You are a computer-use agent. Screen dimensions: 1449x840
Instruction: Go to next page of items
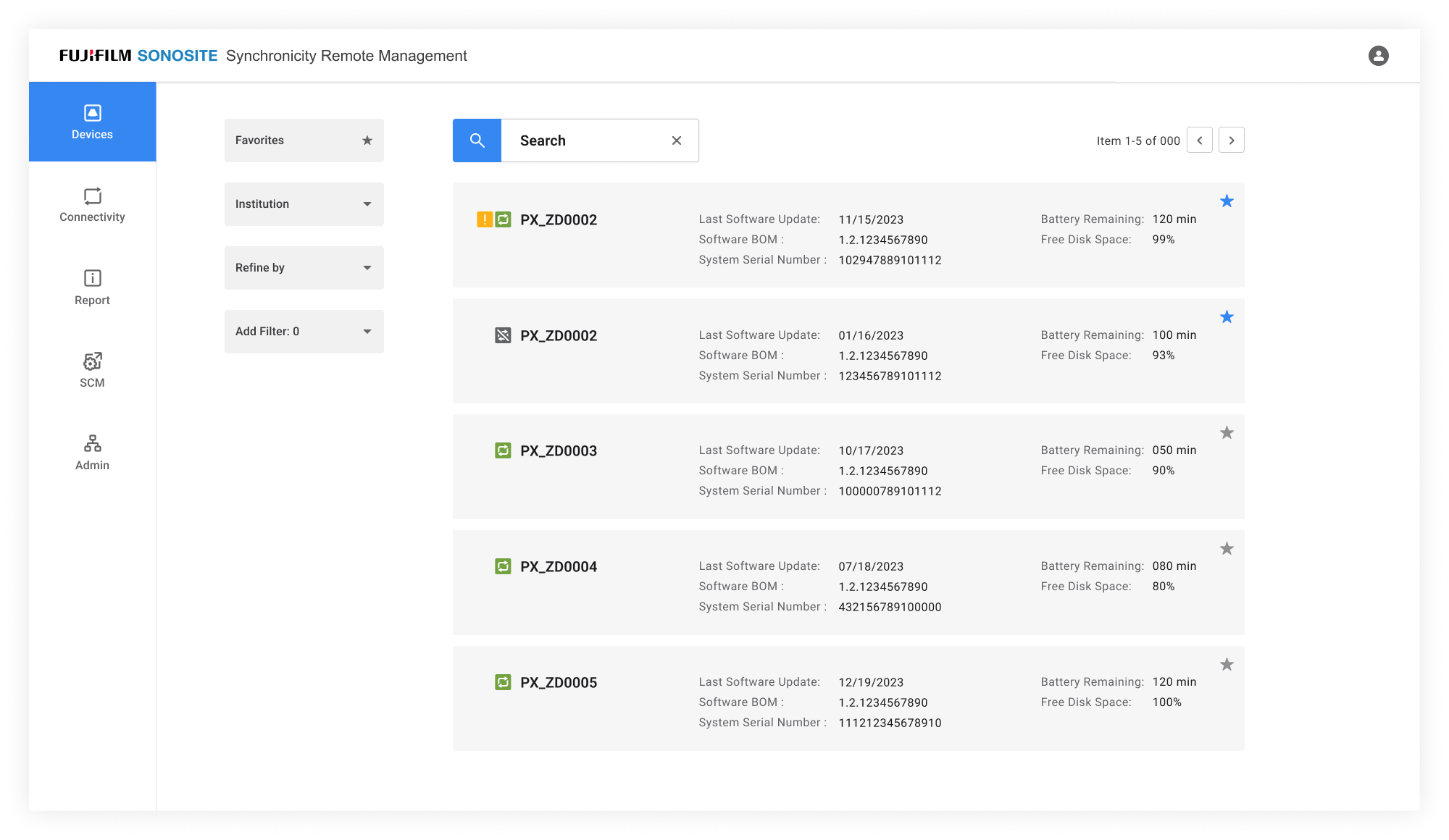tap(1231, 140)
